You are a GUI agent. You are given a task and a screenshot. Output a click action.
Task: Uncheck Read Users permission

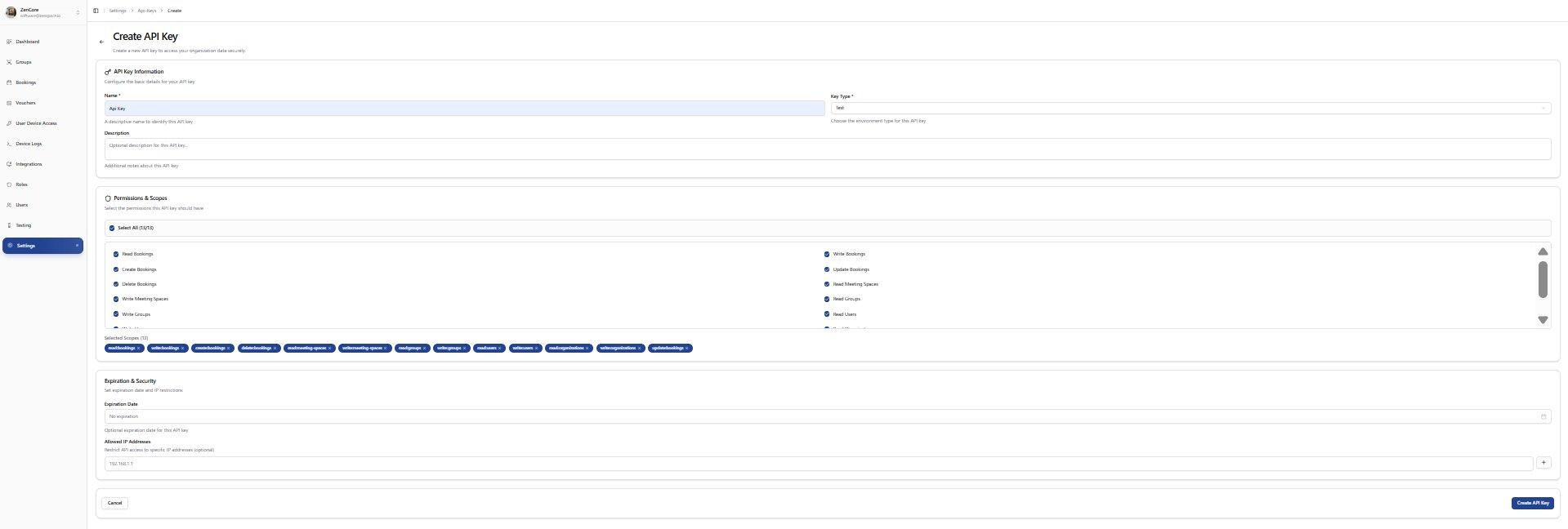(x=827, y=314)
